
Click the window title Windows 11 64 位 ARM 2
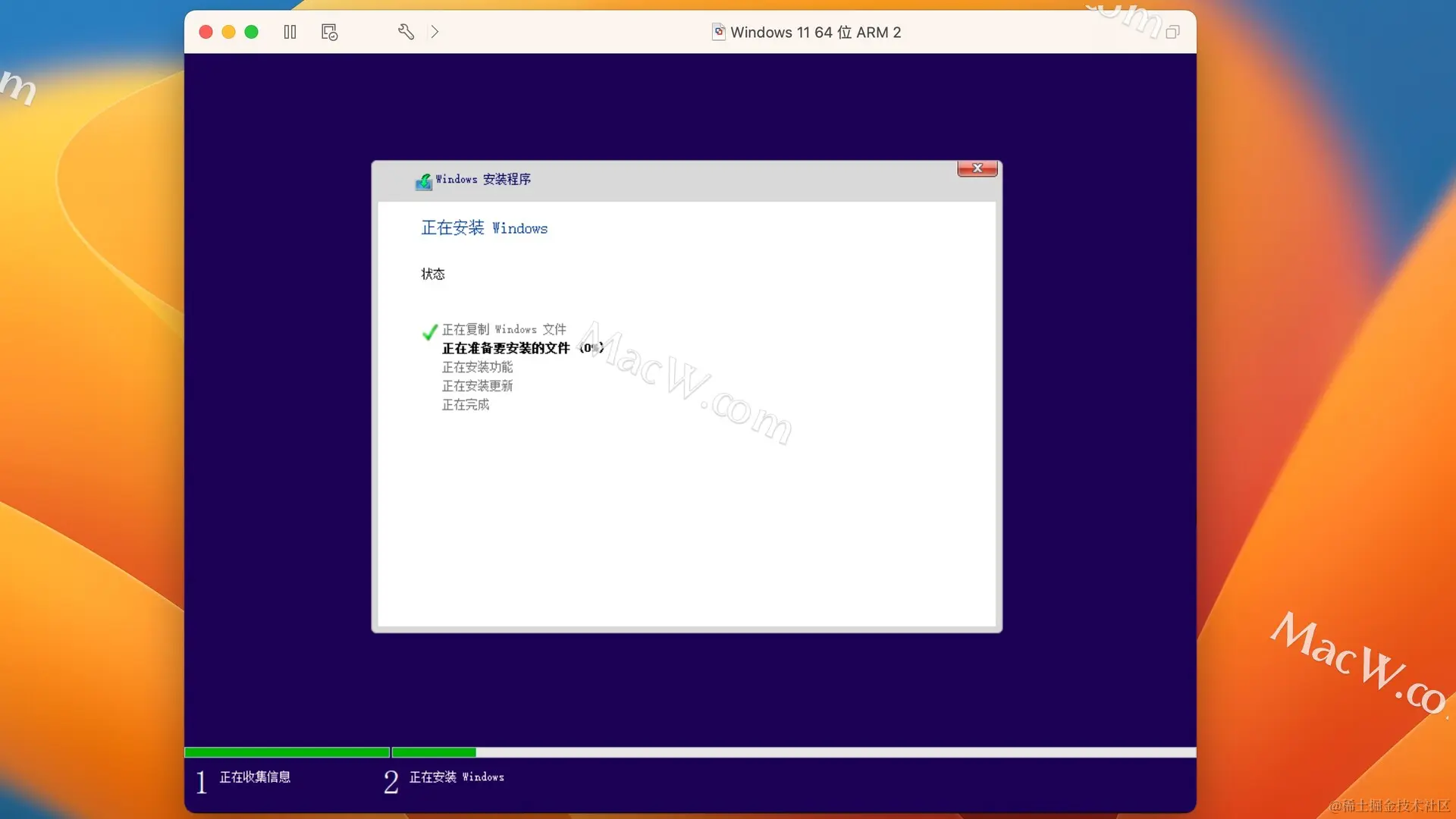pos(815,32)
